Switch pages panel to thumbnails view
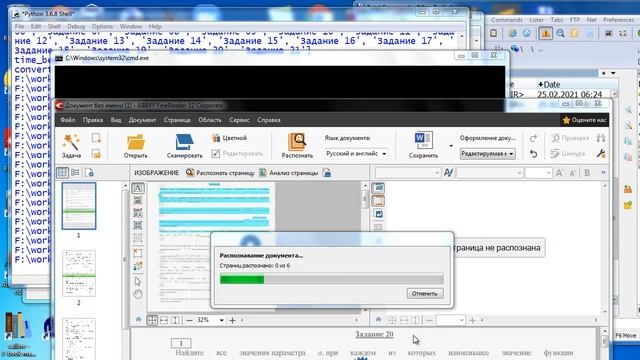The width and height of the screenshot is (640, 360). point(62,173)
